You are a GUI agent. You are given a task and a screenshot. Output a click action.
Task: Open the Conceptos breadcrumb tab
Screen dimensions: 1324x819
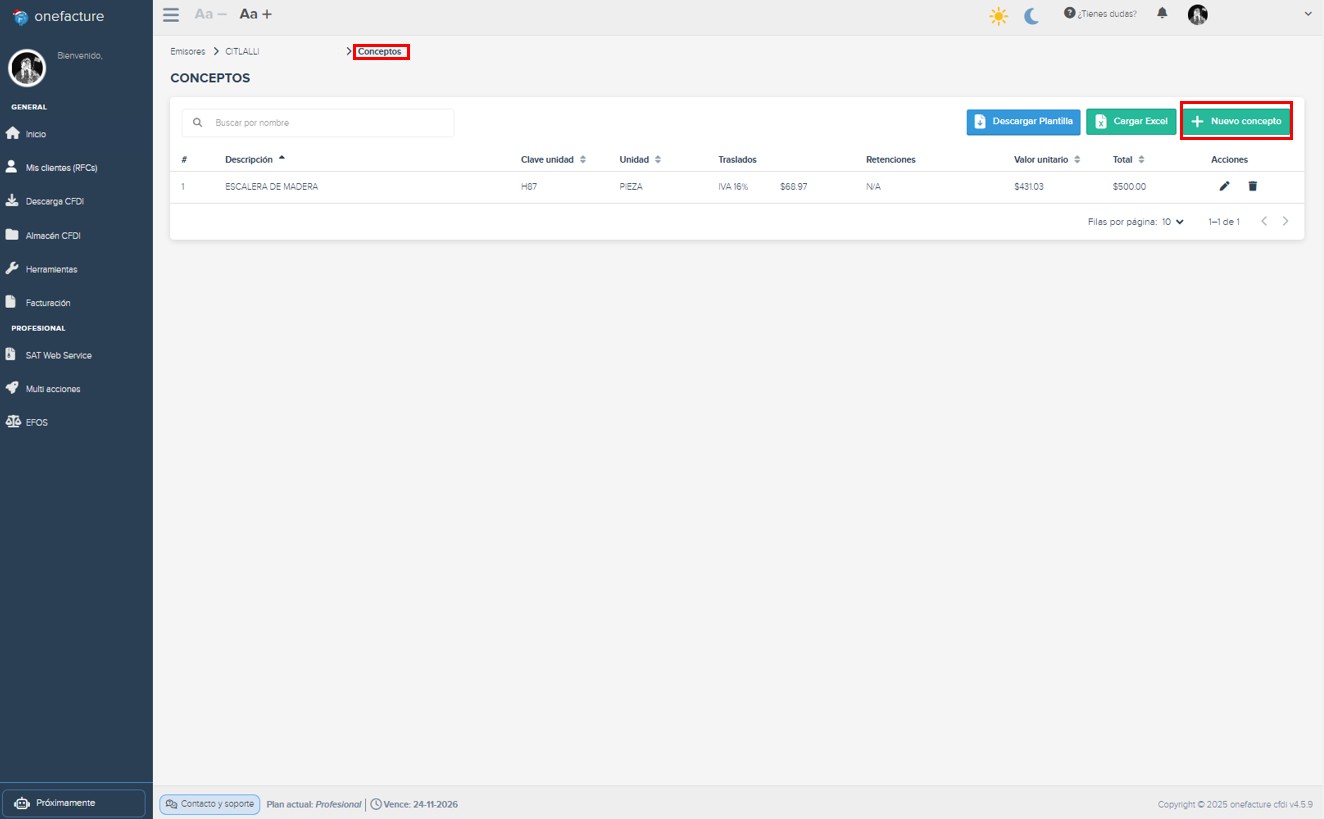pos(380,51)
